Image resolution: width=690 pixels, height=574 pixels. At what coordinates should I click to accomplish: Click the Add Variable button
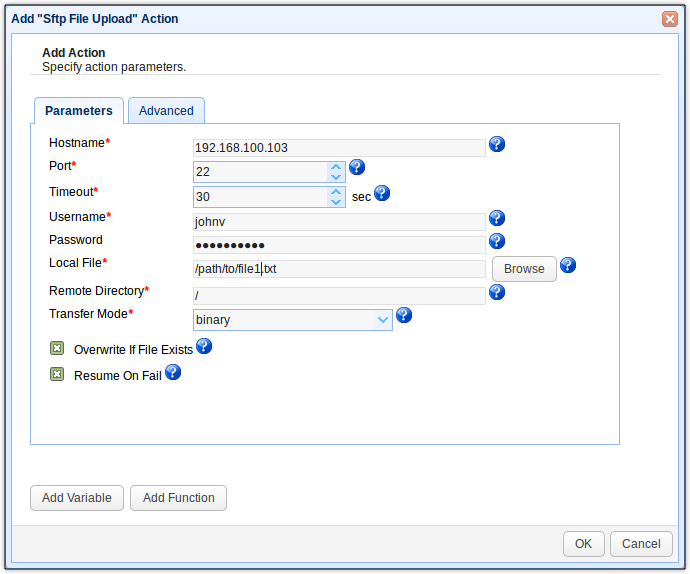pyautogui.click(x=77, y=498)
